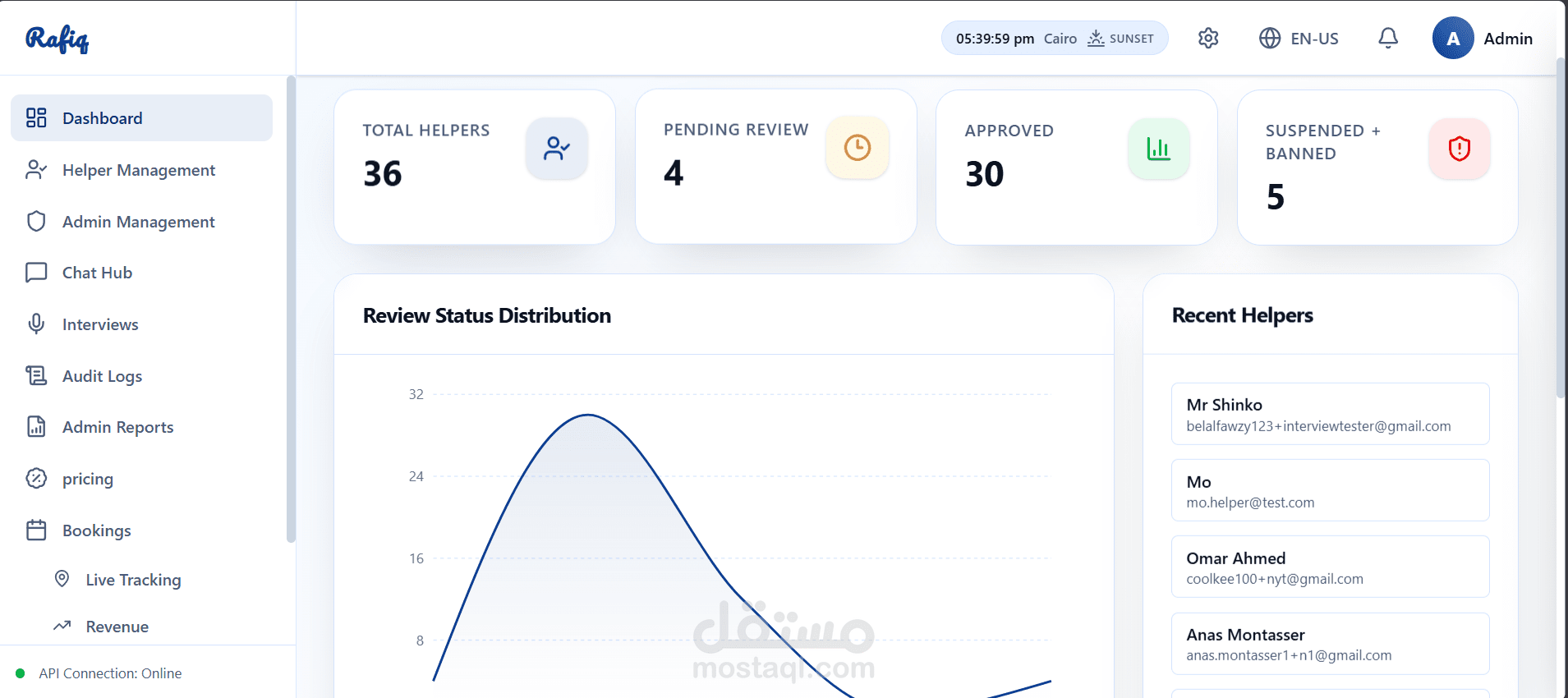Screen dimensions: 1568x698
Task: Select Interviews in the sidebar
Action: click(141, 324)
